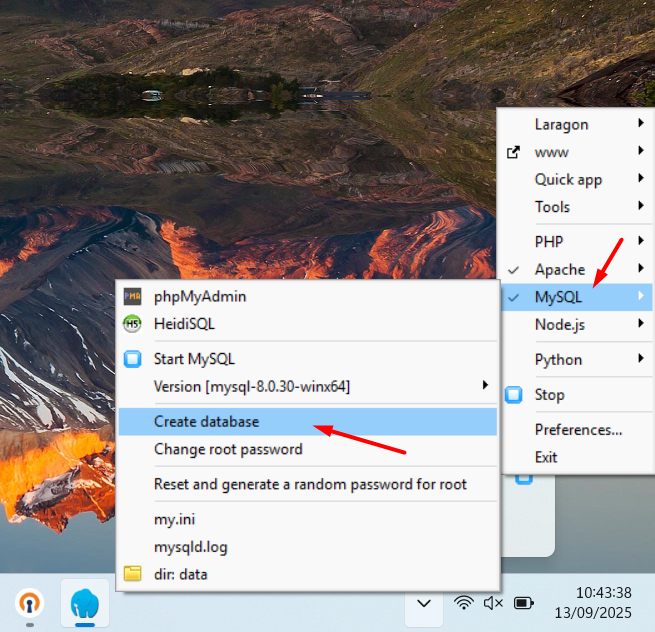Open the OpenVPN taskbar icon
This screenshot has width=655, height=632.
tap(29, 603)
